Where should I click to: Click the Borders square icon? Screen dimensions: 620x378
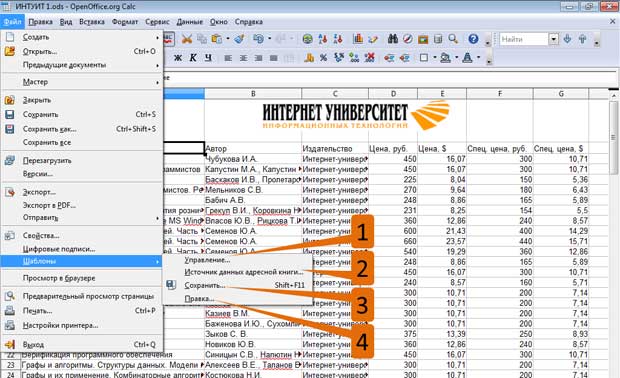coord(423,58)
